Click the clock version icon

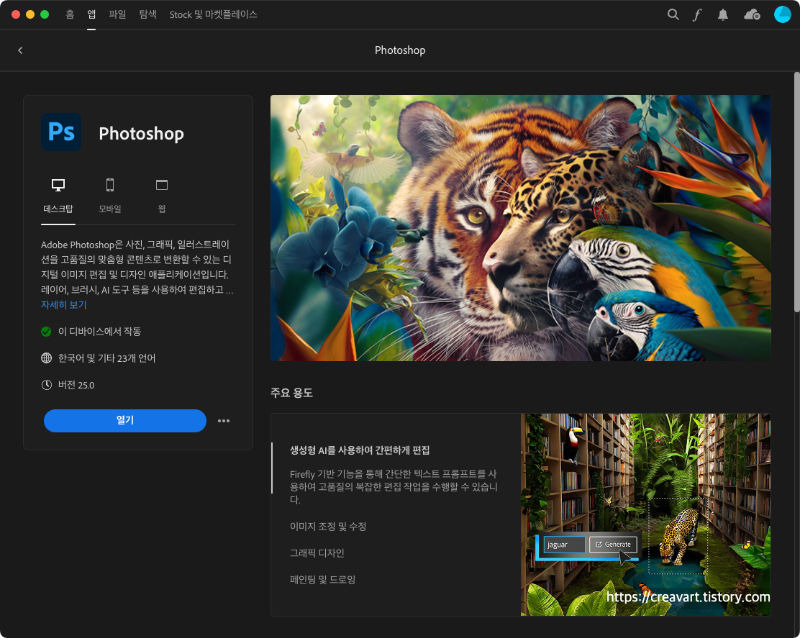click(46, 385)
